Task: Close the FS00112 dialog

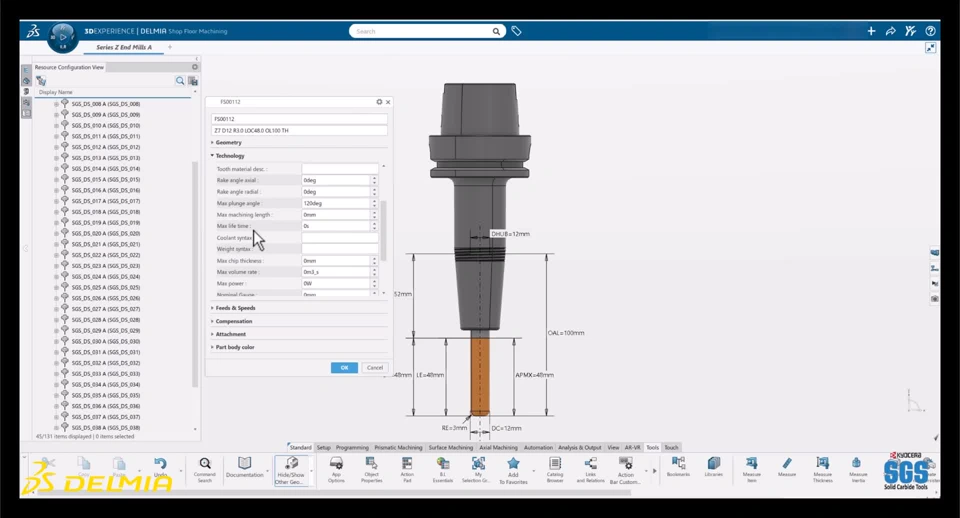Action: point(388,102)
